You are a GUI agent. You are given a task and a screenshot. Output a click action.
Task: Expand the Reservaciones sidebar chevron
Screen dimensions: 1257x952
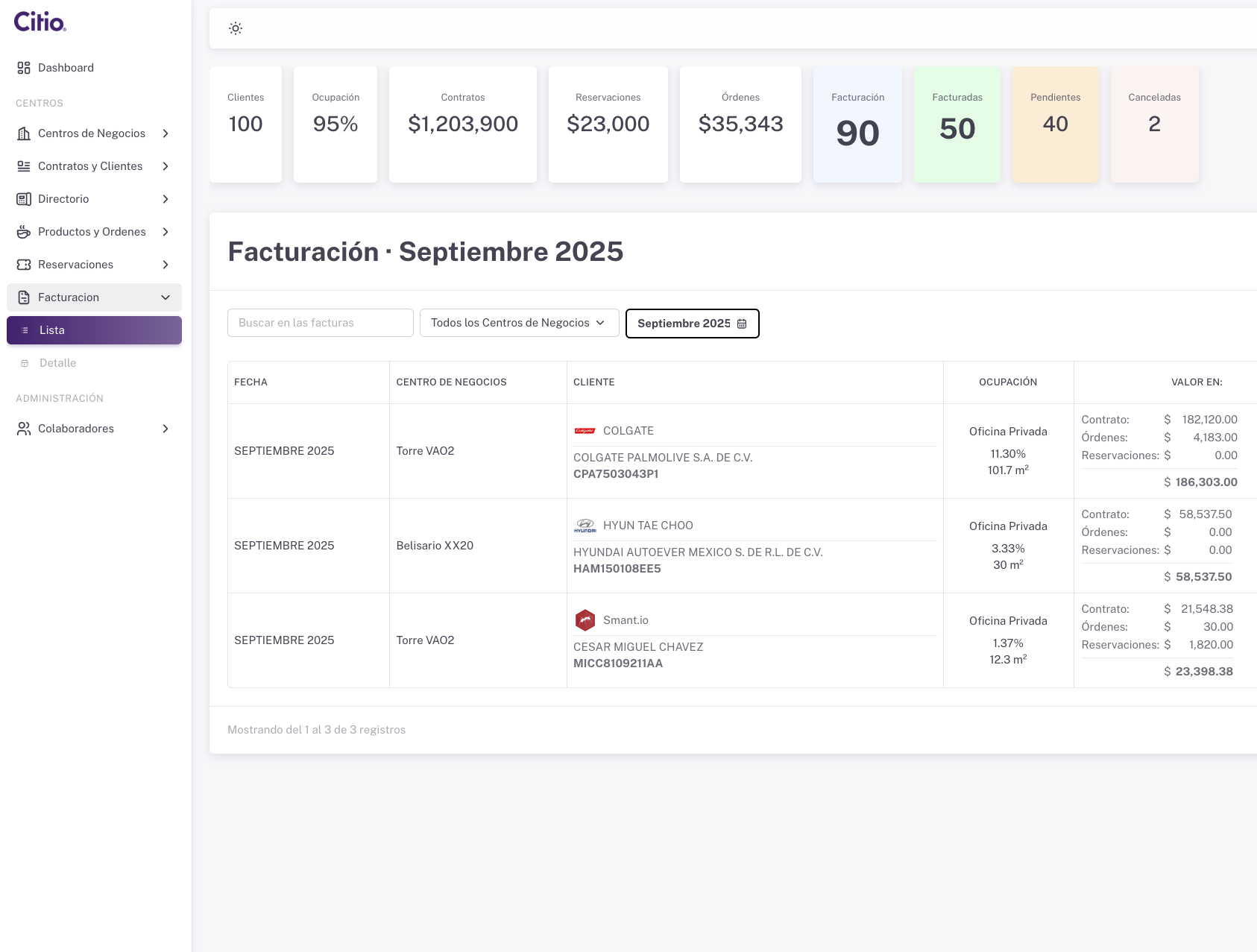pos(166,265)
